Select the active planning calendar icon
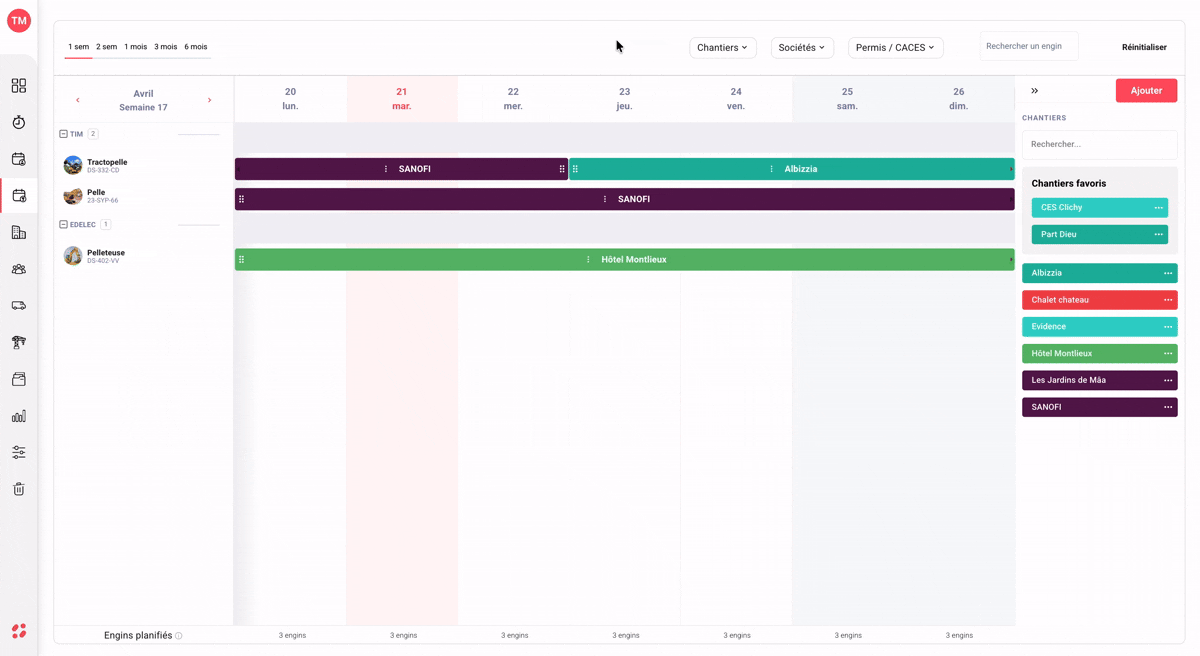The image size is (1200, 656). (x=19, y=196)
